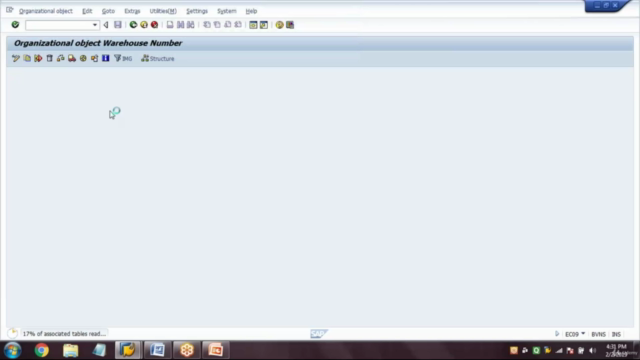Click the Find binoculars icon
Image resolution: width=640 pixels, height=360 pixels.
180,25
